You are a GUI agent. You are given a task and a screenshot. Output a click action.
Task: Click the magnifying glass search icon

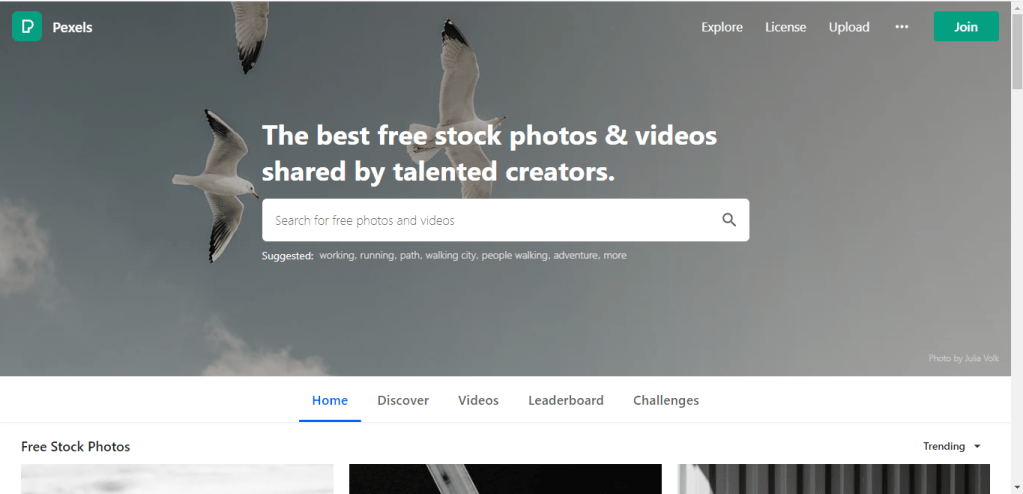(729, 220)
